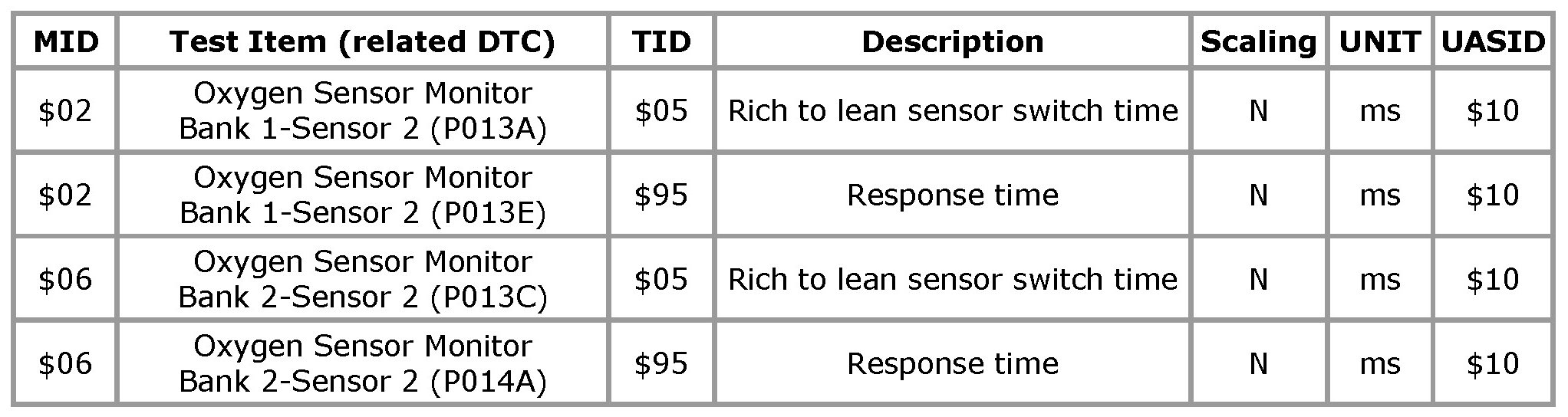Click the Description column header
The width and height of the screenshot is (1568, 417).
(x=952, y=41)
